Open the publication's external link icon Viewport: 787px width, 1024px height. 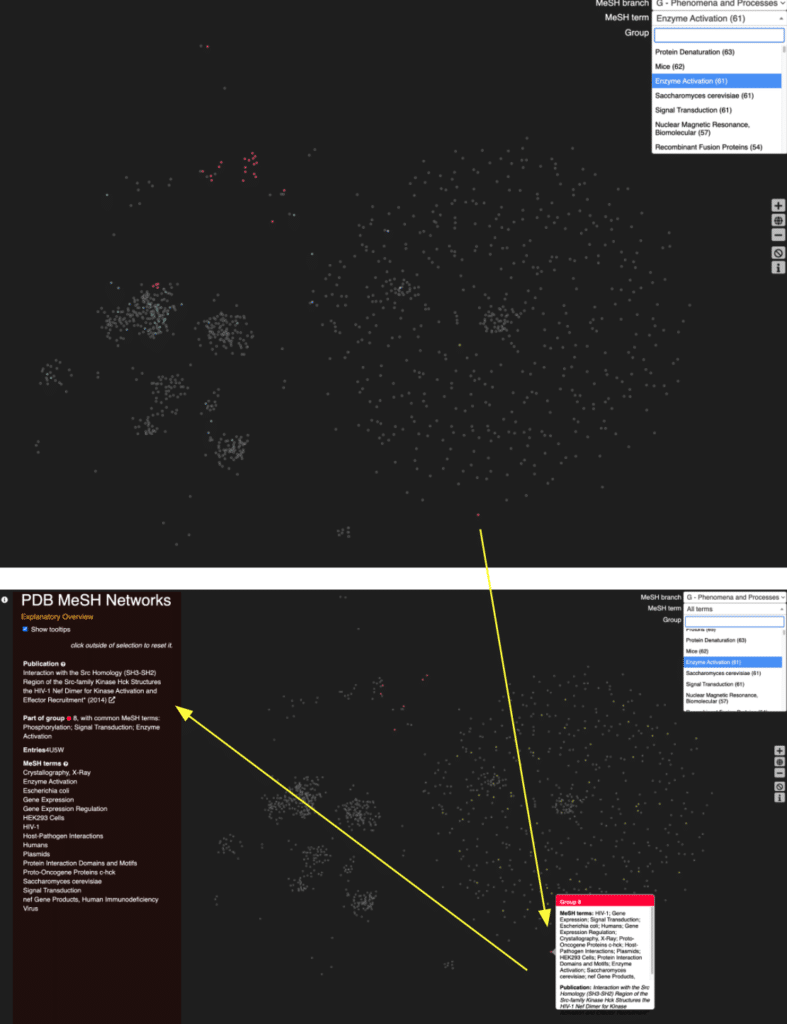click(x=112, y=700)
